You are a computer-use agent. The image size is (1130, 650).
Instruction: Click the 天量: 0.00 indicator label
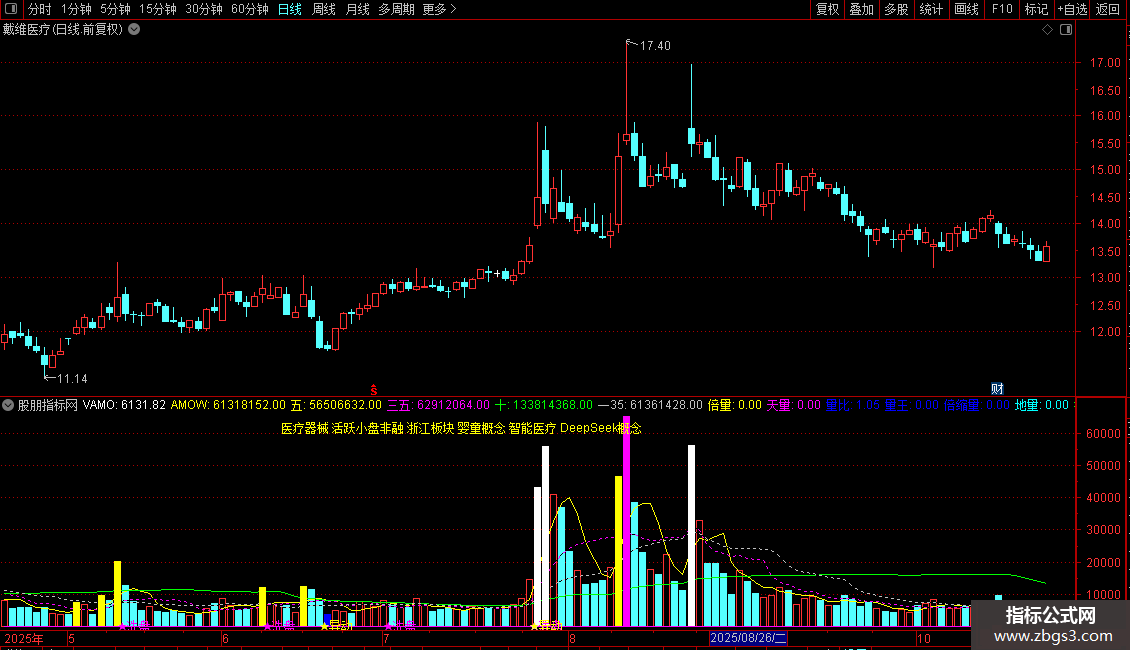[x=793, y=405]
